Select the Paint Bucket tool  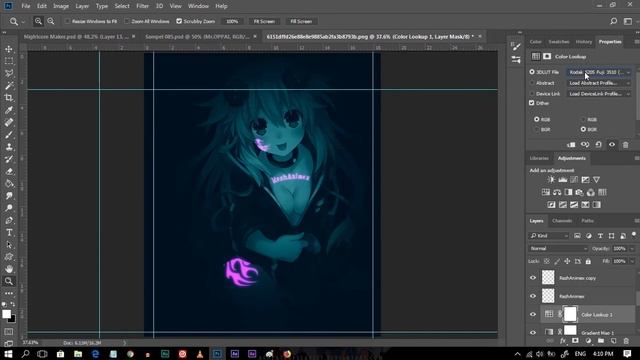tap(9, 184)
